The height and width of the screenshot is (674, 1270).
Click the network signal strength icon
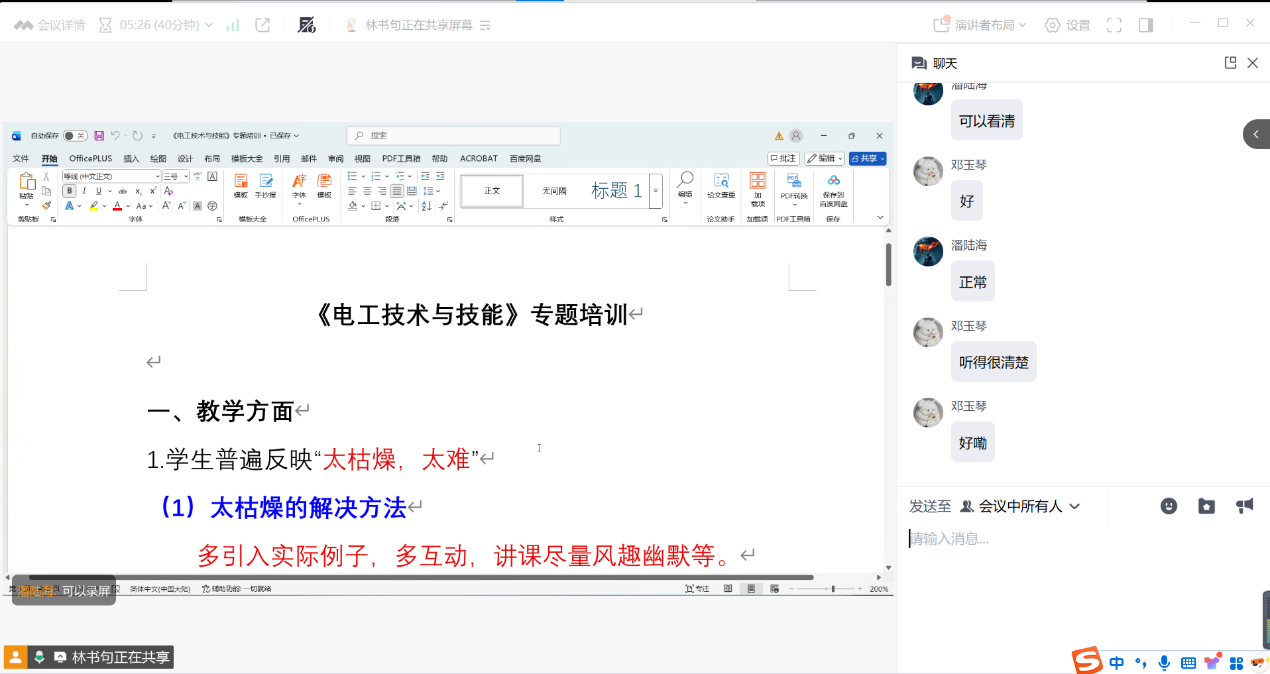click(233, 25)
